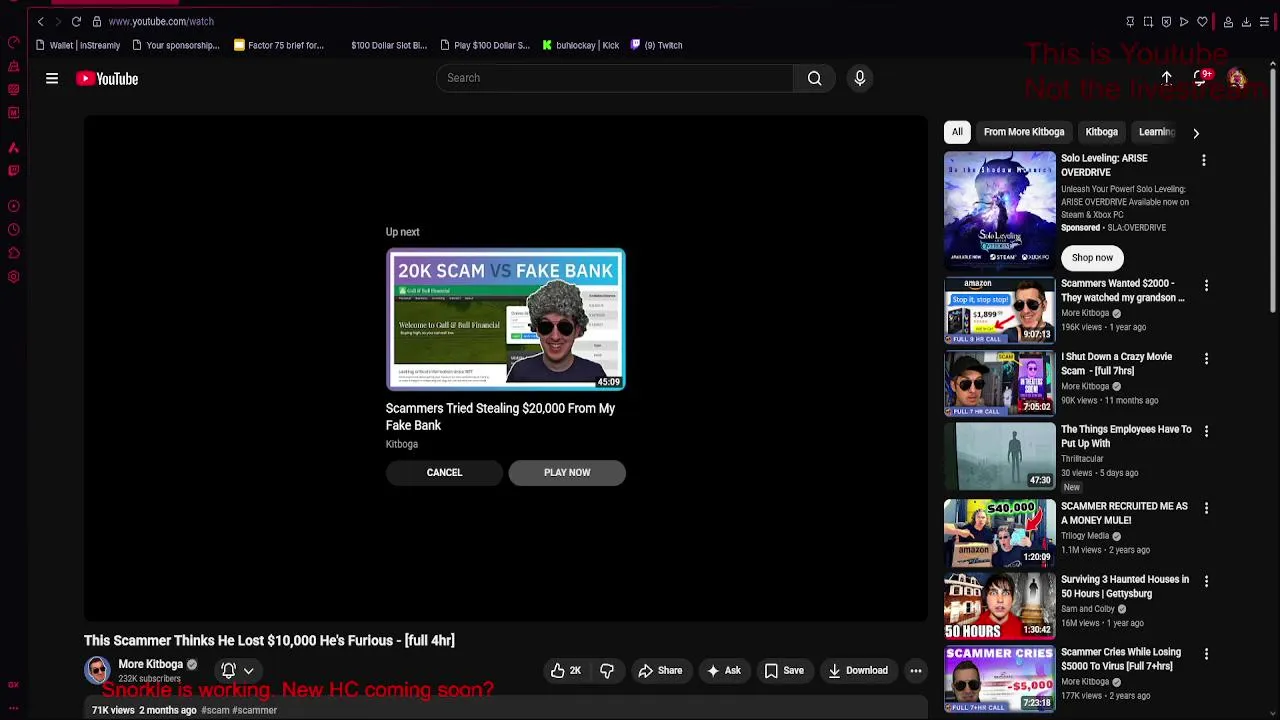Open the Solo Leveling ad thumbnail

point(1000,211)
